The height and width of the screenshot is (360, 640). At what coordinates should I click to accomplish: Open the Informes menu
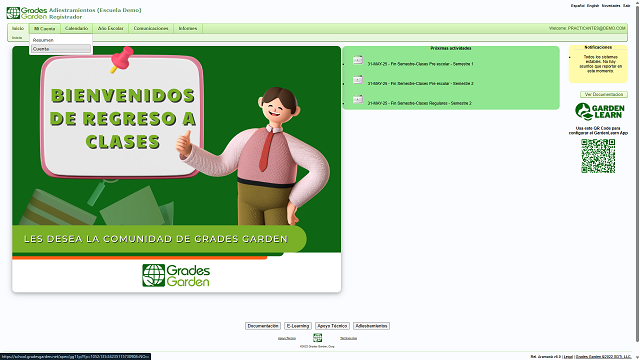coord(188,28)
